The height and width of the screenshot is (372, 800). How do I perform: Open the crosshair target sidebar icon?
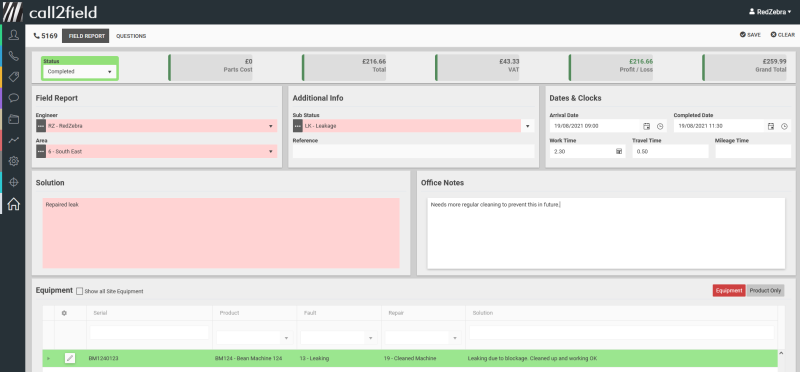click(13, 182)
